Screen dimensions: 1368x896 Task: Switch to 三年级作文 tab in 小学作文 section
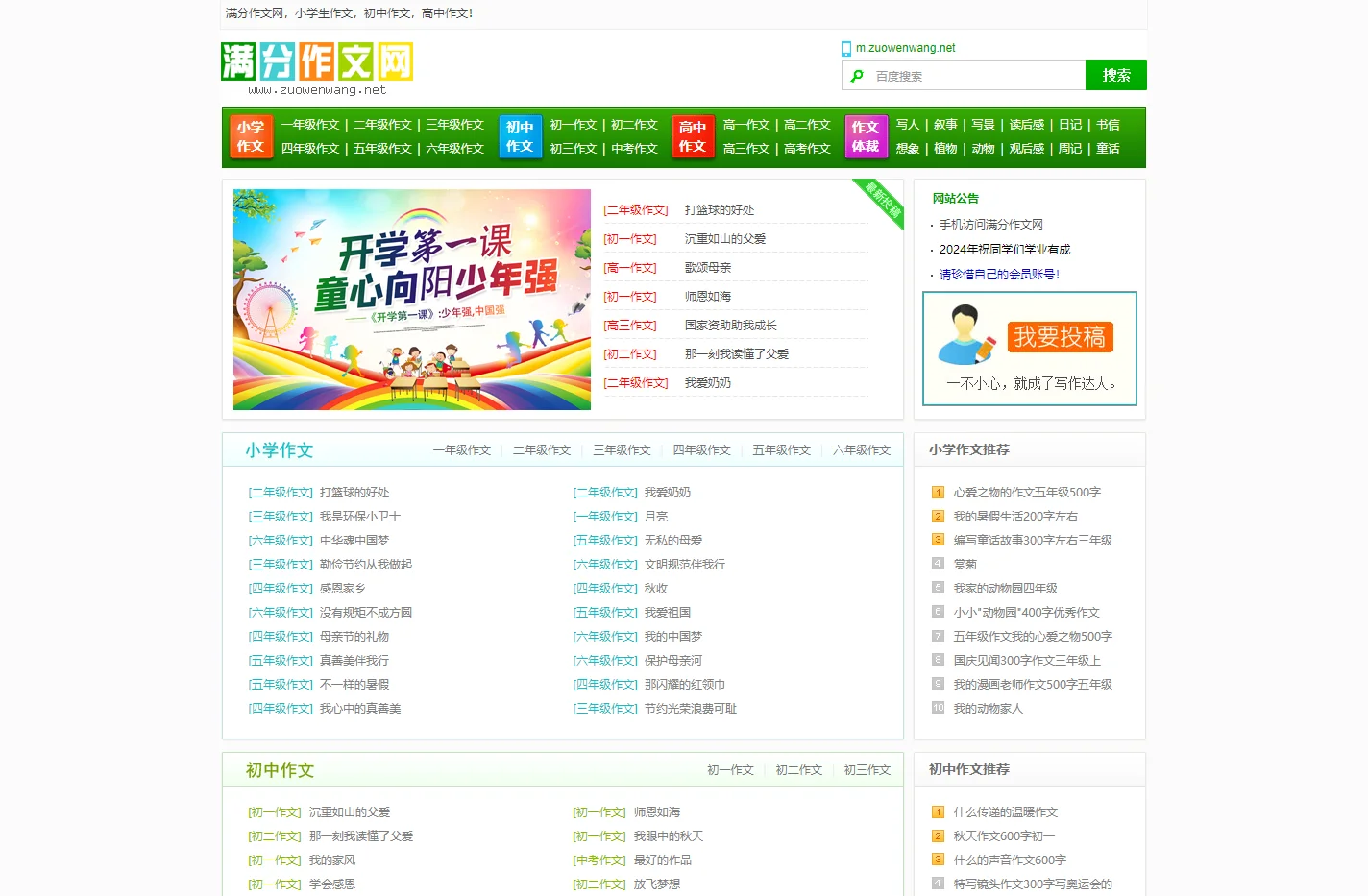[622, 450]
